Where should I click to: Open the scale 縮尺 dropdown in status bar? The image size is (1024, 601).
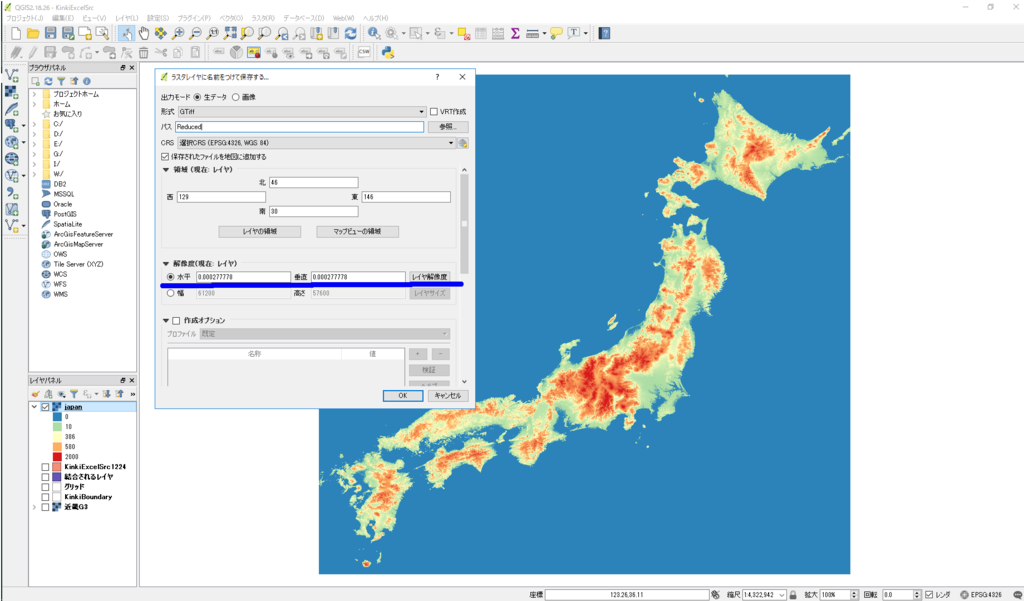click(x=782, y=595)
